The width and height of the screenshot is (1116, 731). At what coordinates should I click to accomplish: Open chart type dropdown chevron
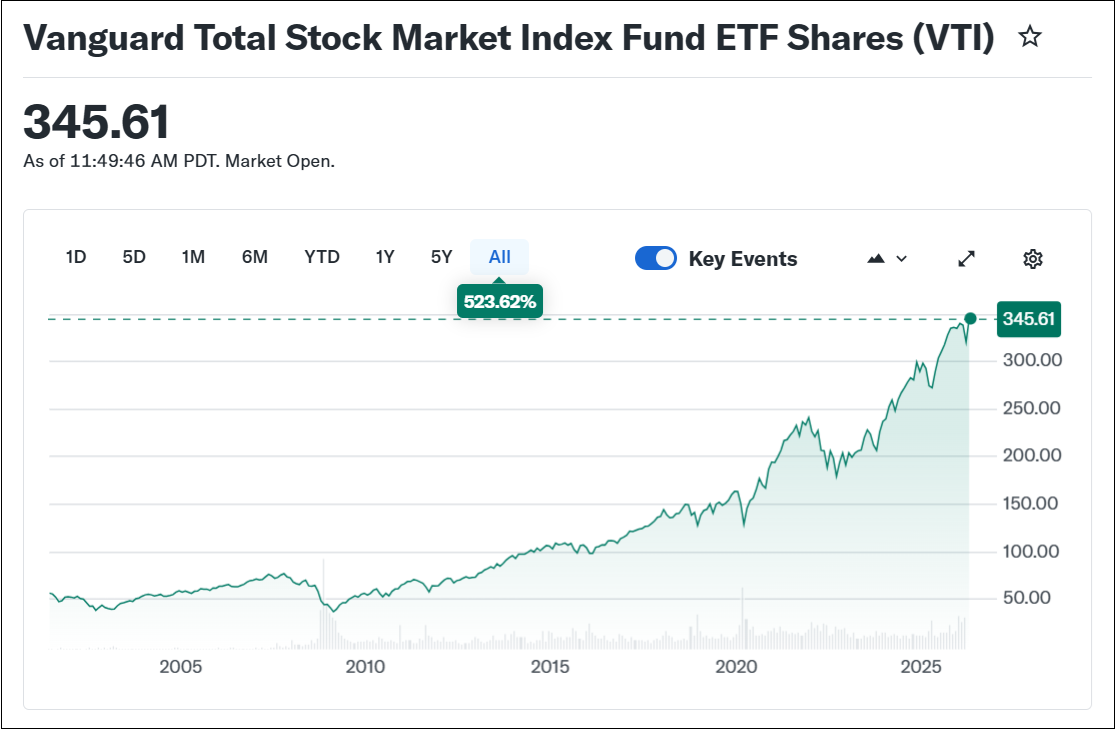tap(902, 259)
